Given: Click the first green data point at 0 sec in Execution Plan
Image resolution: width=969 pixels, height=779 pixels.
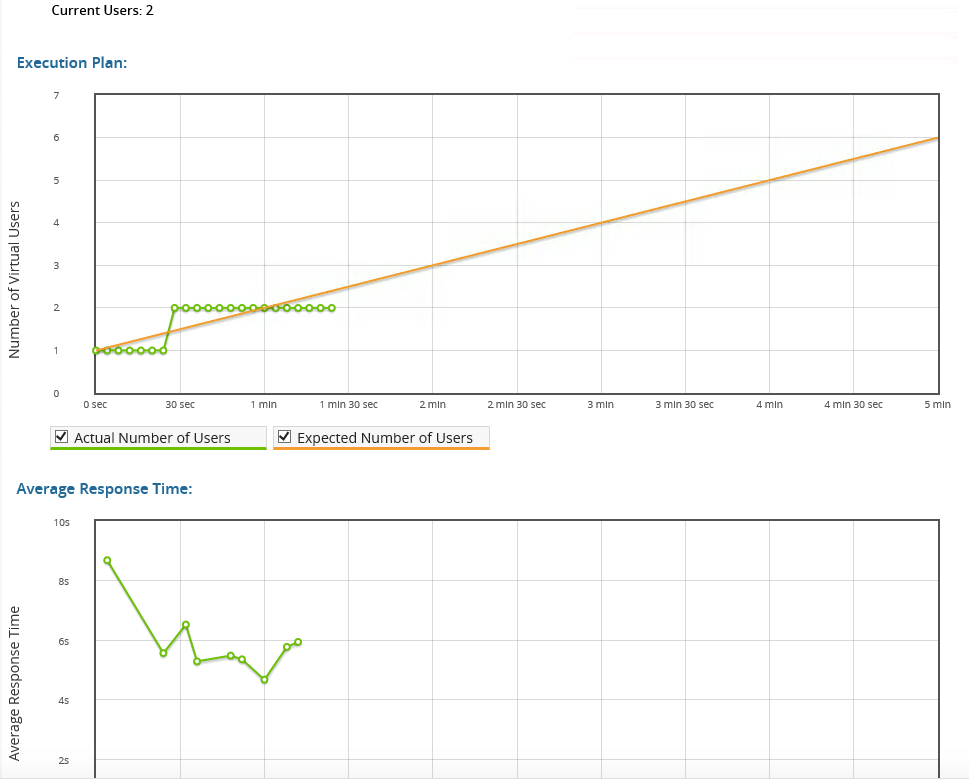Looking at the screenshot, I should [x=96, y=350].
